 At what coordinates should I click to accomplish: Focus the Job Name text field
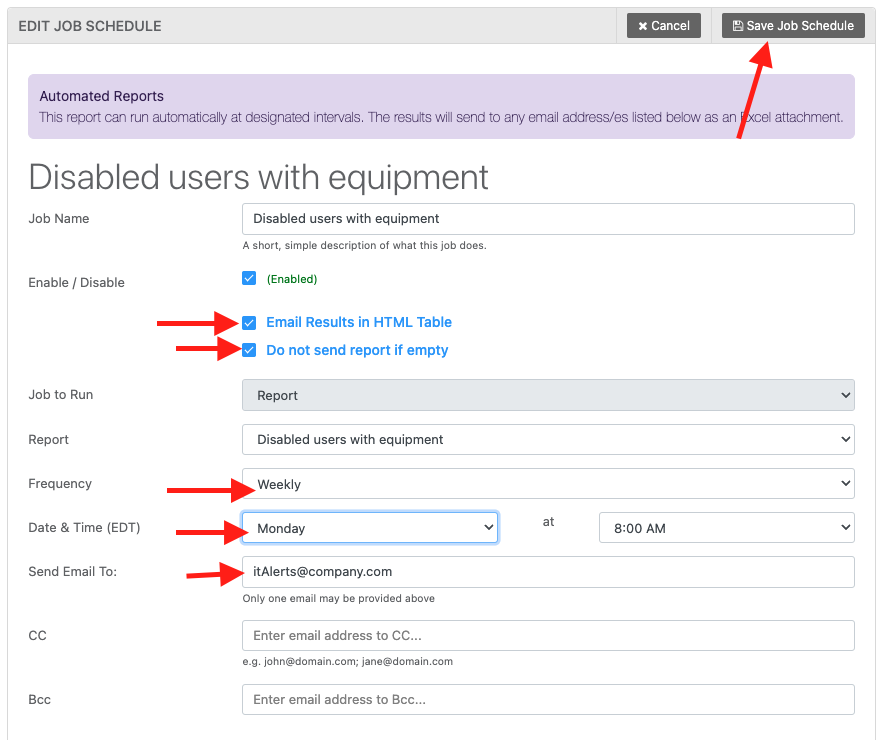548,219
